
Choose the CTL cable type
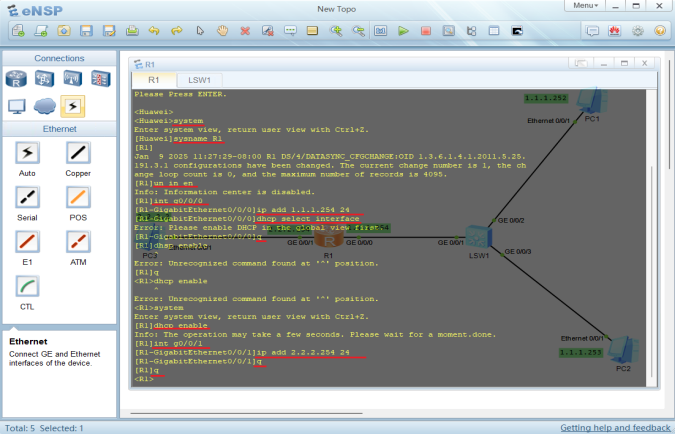click(x=28, y=288)
